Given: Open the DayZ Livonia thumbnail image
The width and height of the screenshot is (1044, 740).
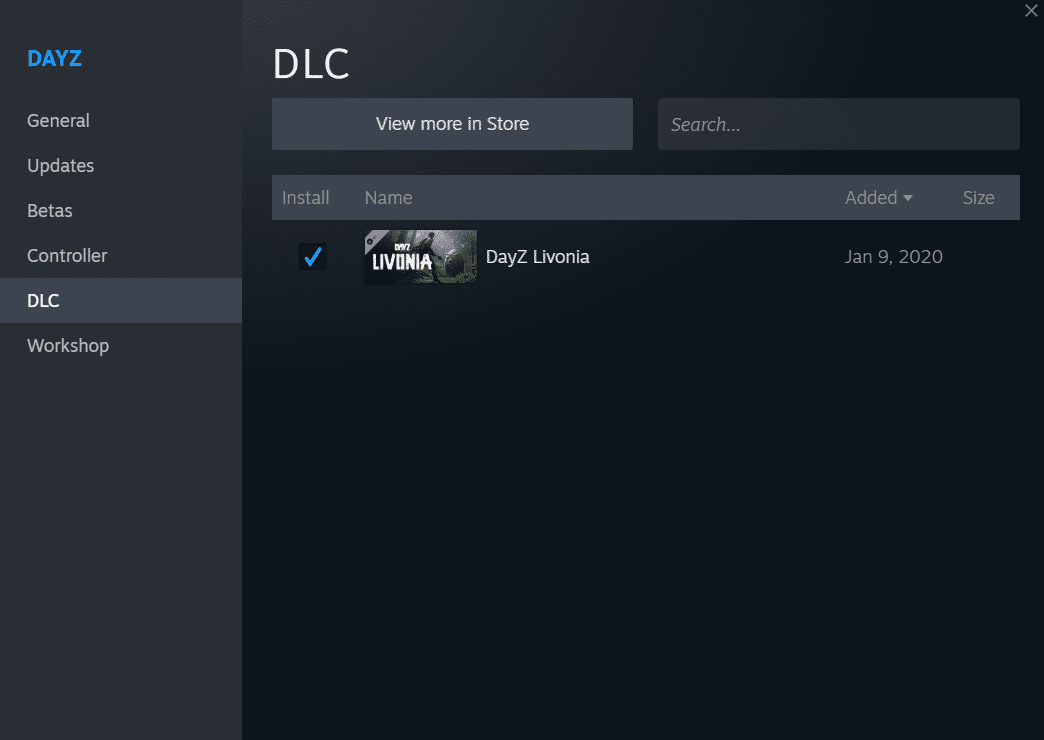Looking at the screenshot, I should point(420,257).
